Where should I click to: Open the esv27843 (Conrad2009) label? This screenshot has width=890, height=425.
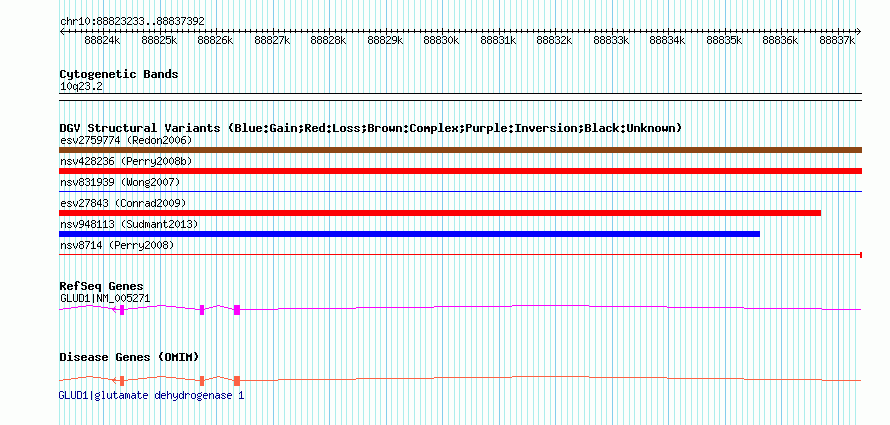(123, 203)
